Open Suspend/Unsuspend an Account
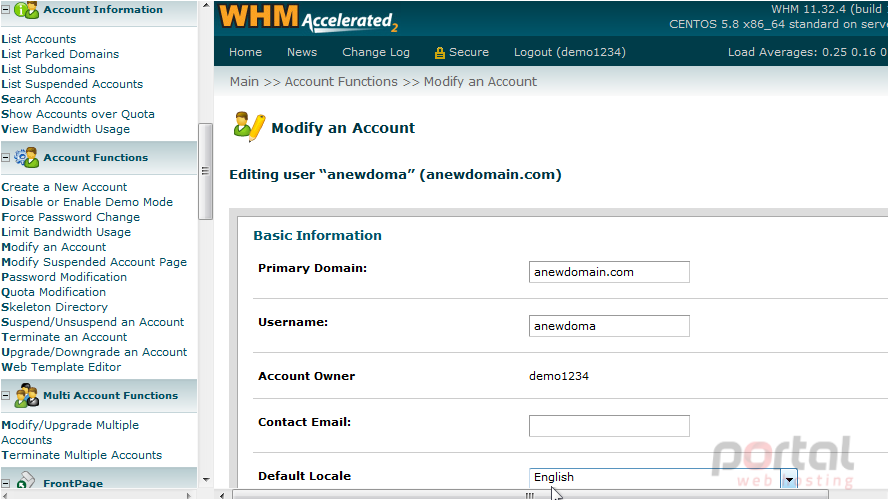 92,323
